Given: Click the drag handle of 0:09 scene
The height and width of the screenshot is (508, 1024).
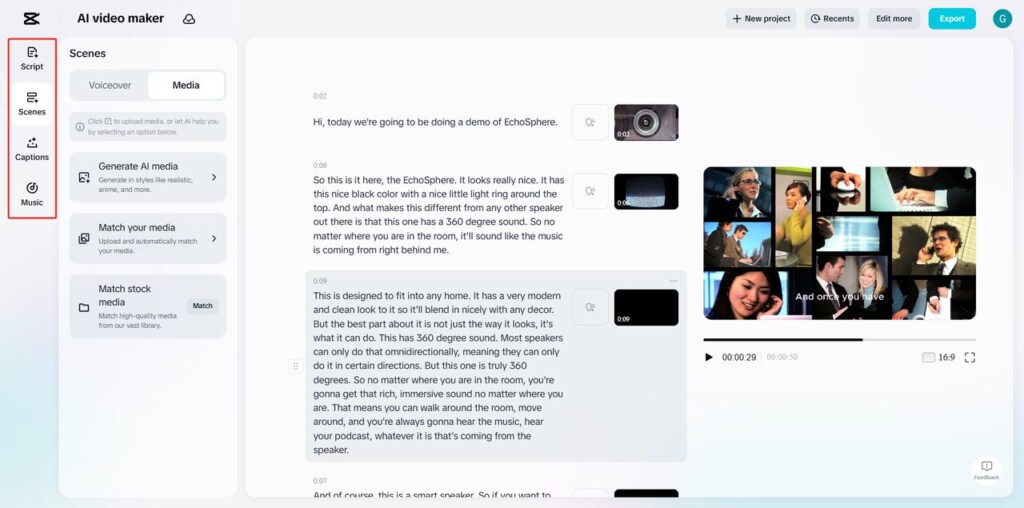Looking at the screenshot, I should [x=295, y=366].
